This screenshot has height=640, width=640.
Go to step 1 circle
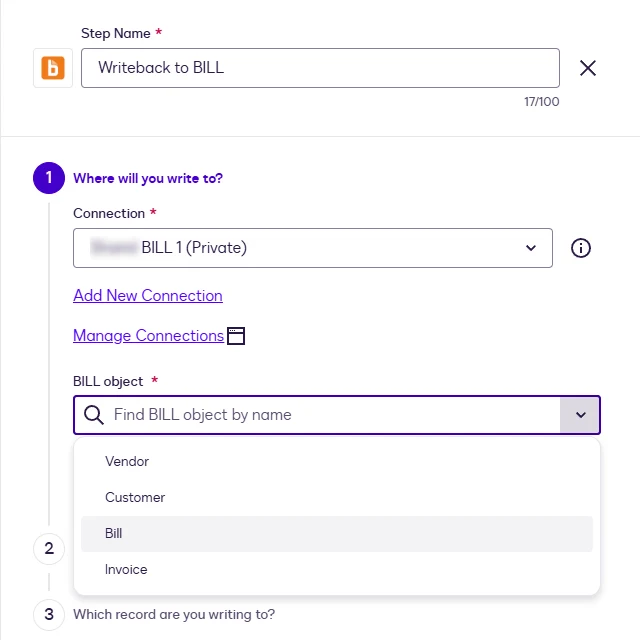49,178
